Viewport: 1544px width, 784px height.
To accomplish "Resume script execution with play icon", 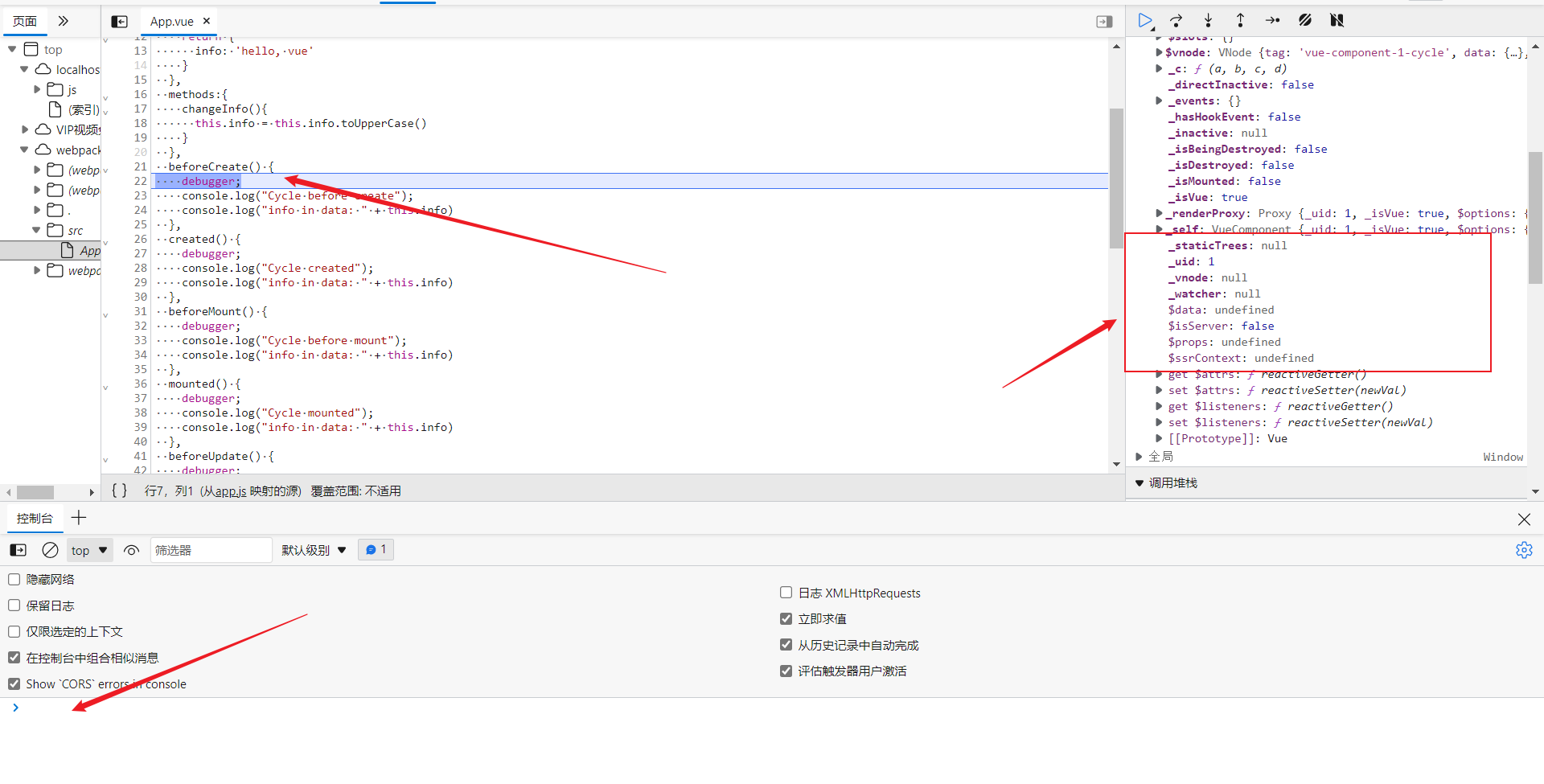I will pyautogui.click(x=1145, y=21).
